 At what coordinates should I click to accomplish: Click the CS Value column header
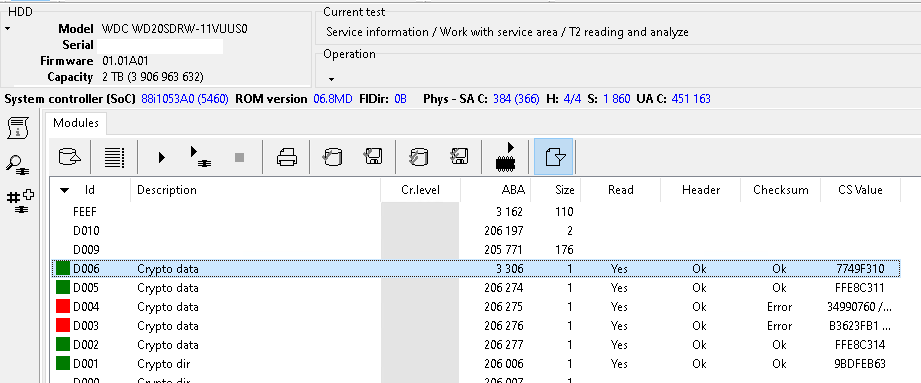(x=860, y=190)
